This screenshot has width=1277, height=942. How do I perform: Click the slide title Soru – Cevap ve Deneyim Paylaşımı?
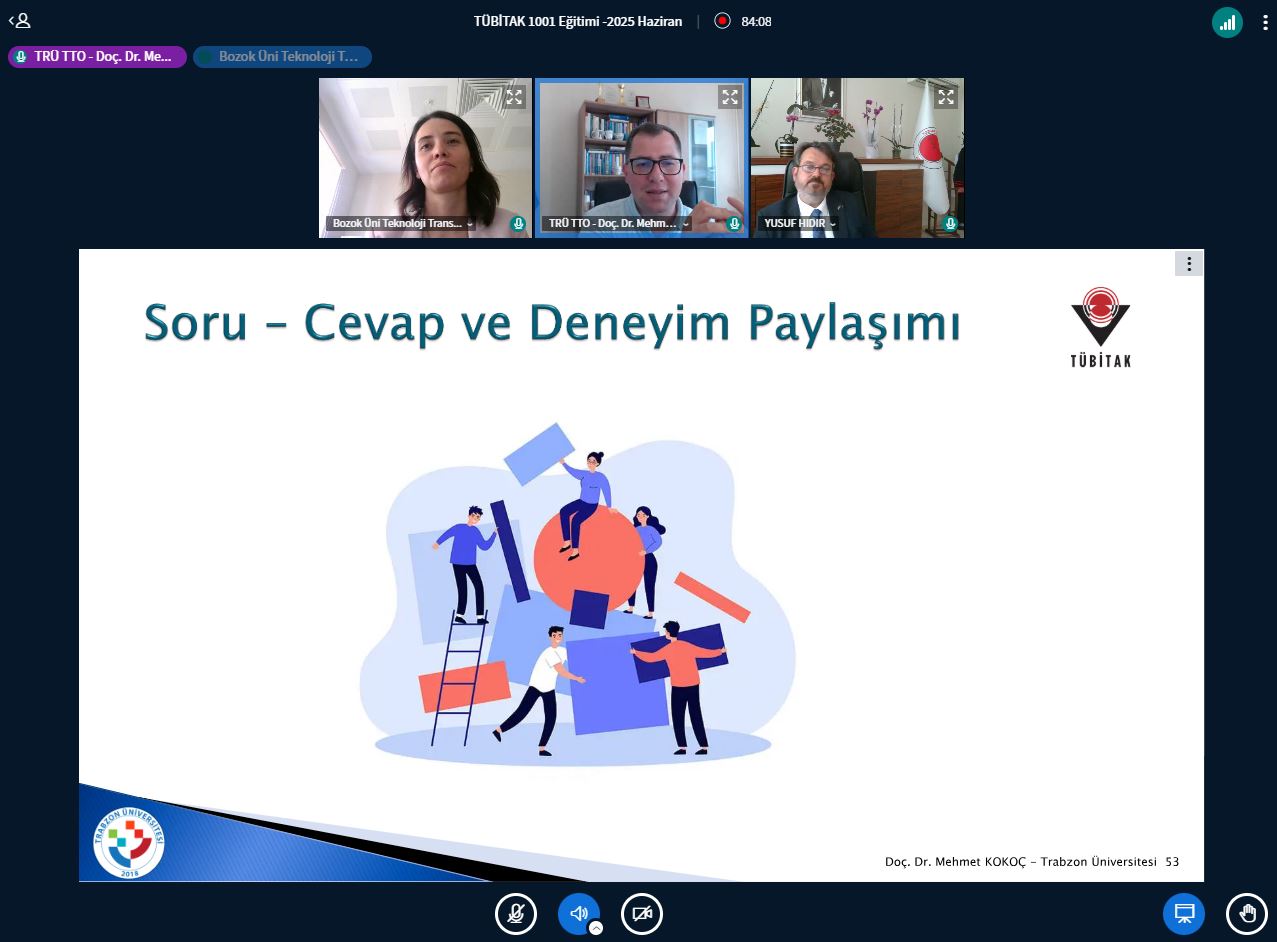click(552, 322)
